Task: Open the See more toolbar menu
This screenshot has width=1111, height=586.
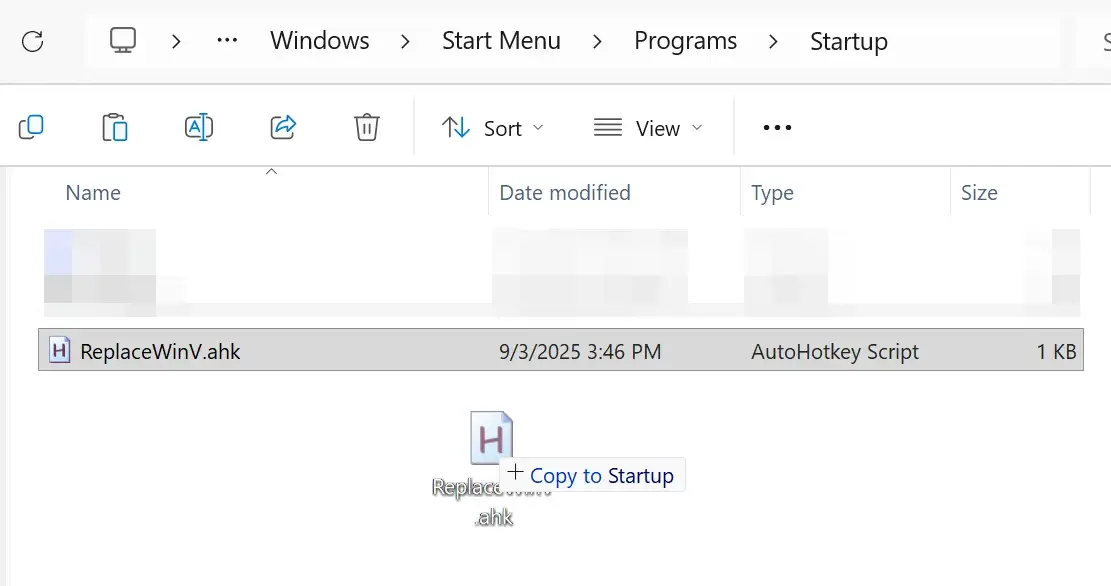Action: [x=776, y=127]
